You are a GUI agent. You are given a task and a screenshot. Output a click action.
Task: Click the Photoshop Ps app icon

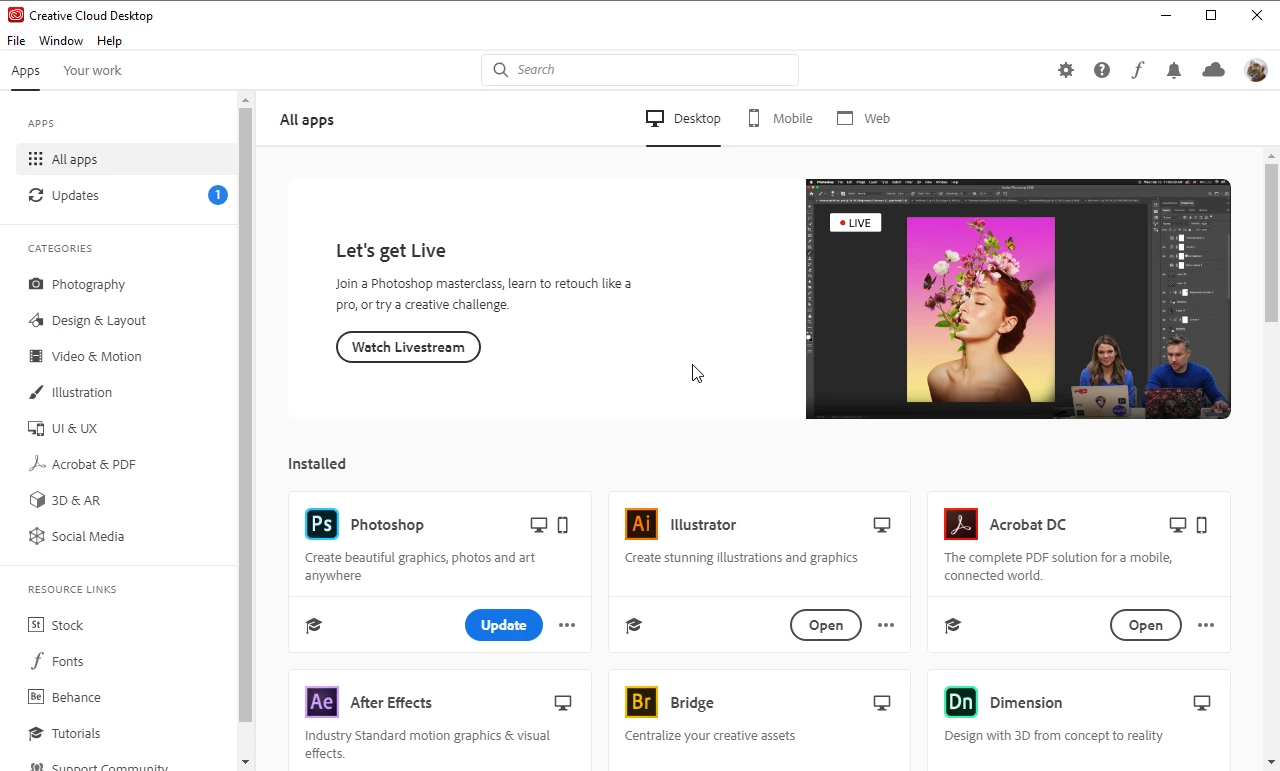click(x=322, y=524)
